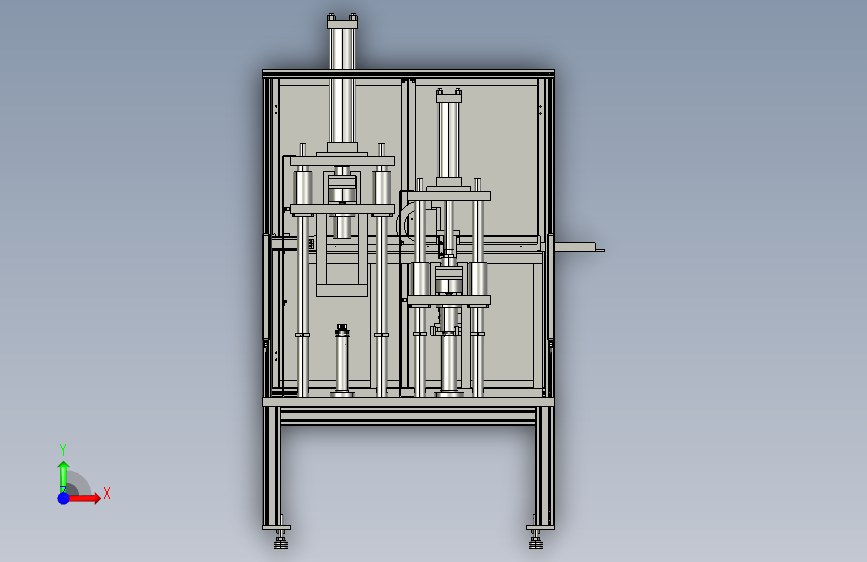This screenshot has width=867, height=562.
Task: Click the blue Z axis ball of triad
Action: 64,498
